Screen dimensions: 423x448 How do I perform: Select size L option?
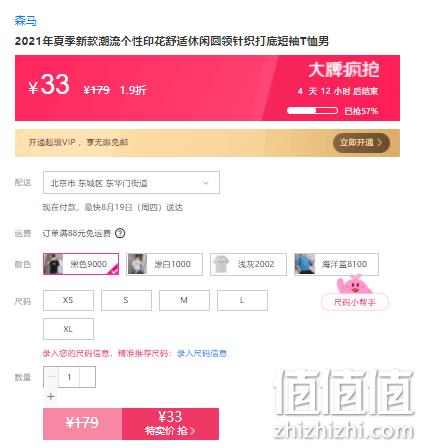tap(242, 300)
